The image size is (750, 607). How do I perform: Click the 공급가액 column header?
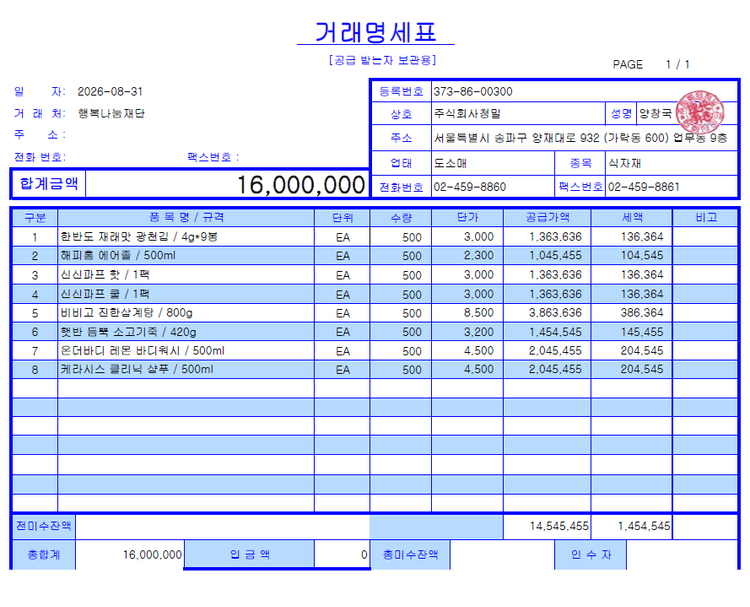coord(547,218)
